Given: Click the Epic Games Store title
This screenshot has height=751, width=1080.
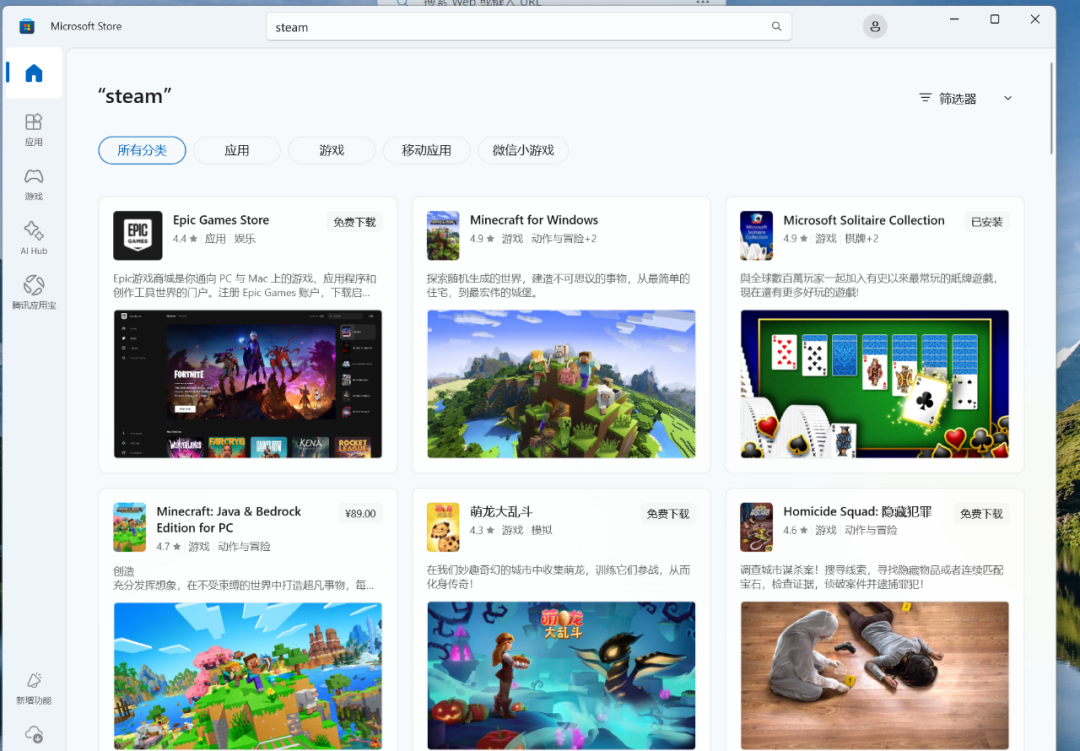Looking at the screenshot, I should point(221,220).
